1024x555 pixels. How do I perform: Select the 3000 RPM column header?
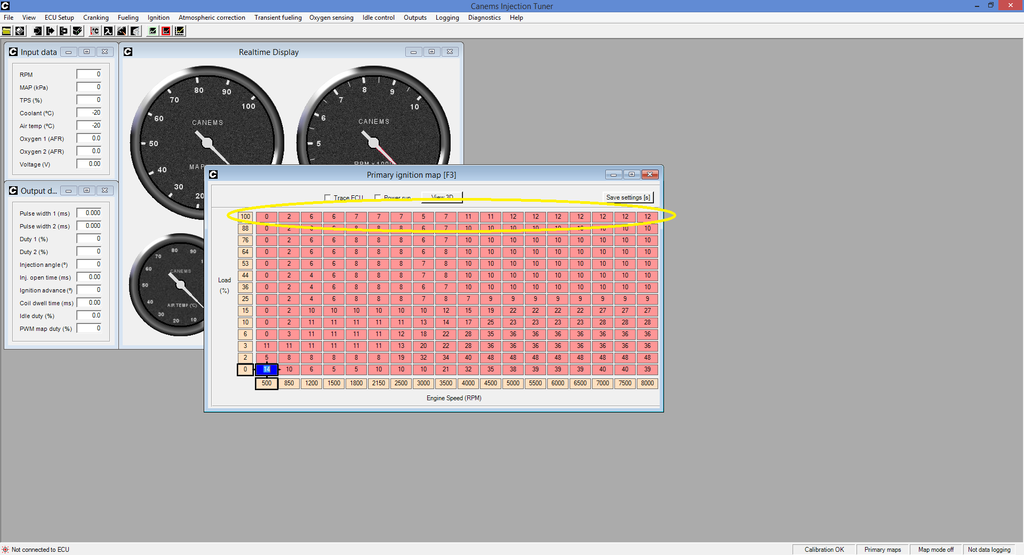coord(423,383)
